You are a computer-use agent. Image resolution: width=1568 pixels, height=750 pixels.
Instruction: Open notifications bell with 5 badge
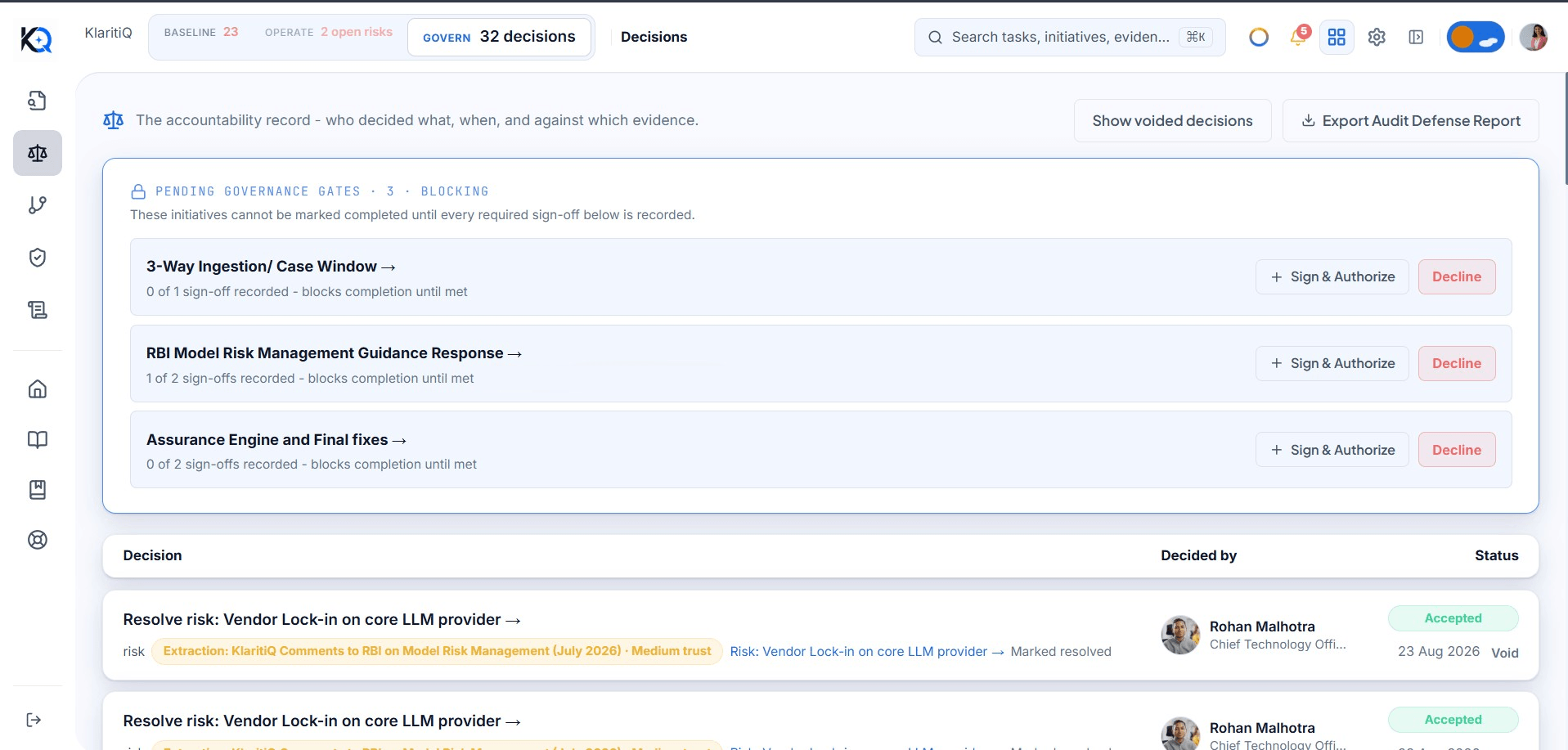pos(1298,36)
